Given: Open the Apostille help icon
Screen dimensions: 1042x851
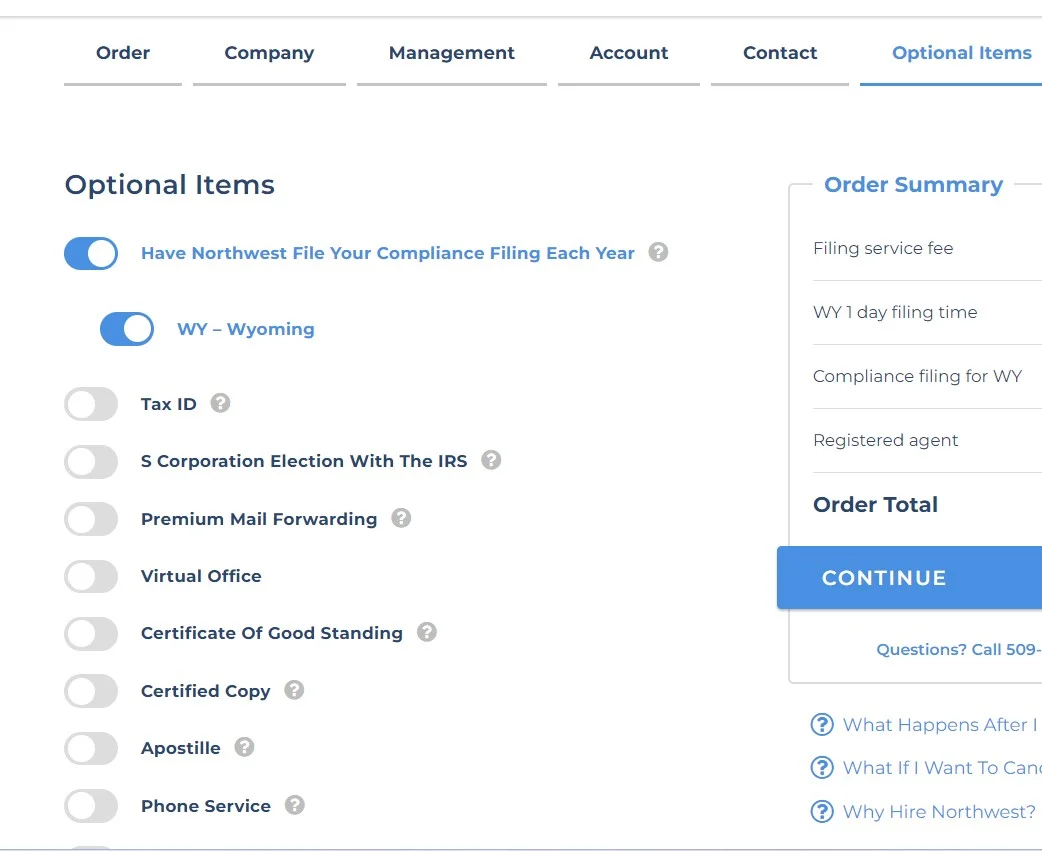Looking at the screenshot, I should (244, 748).
